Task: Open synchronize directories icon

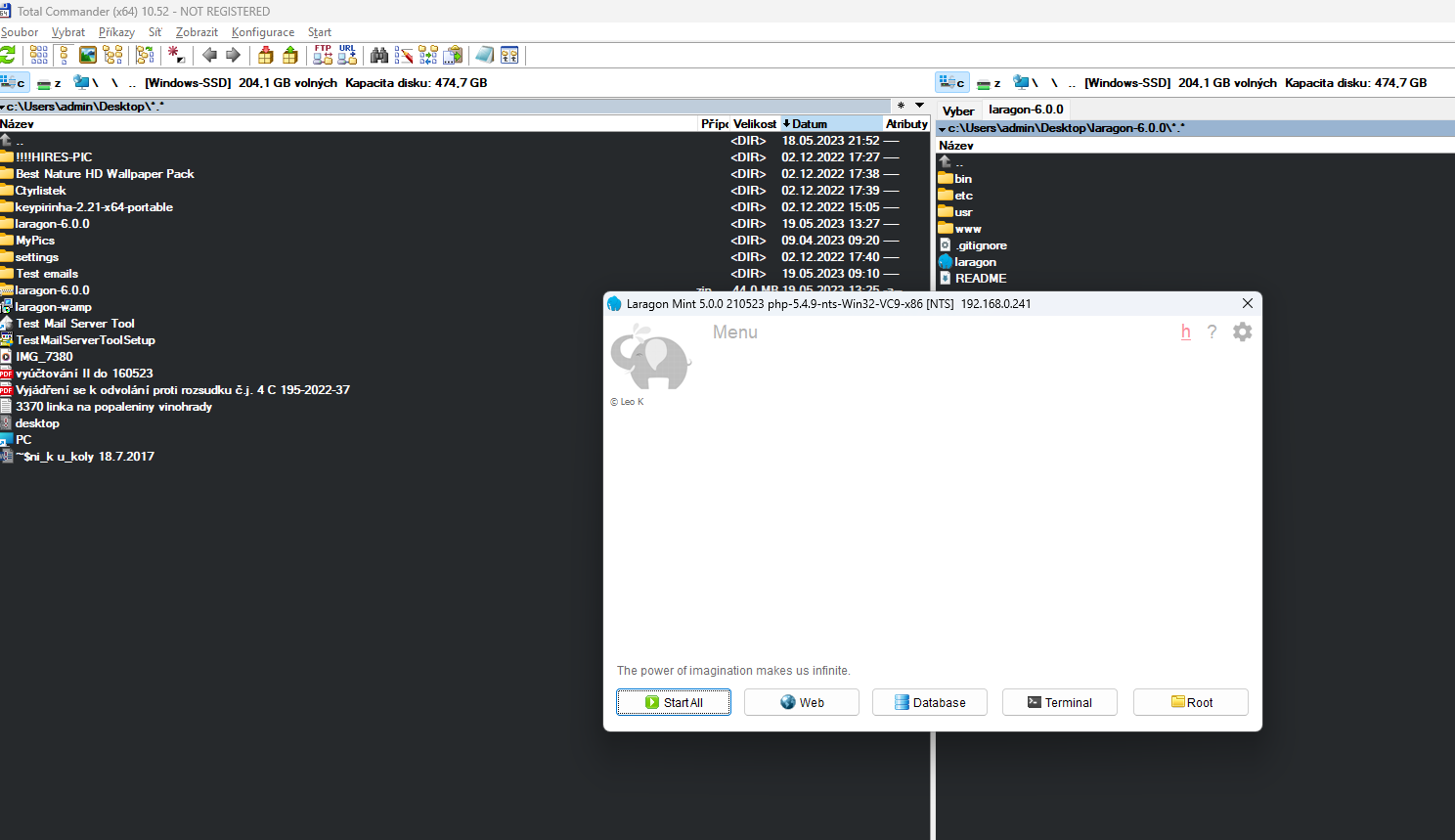Action: [x=428, y=56]
